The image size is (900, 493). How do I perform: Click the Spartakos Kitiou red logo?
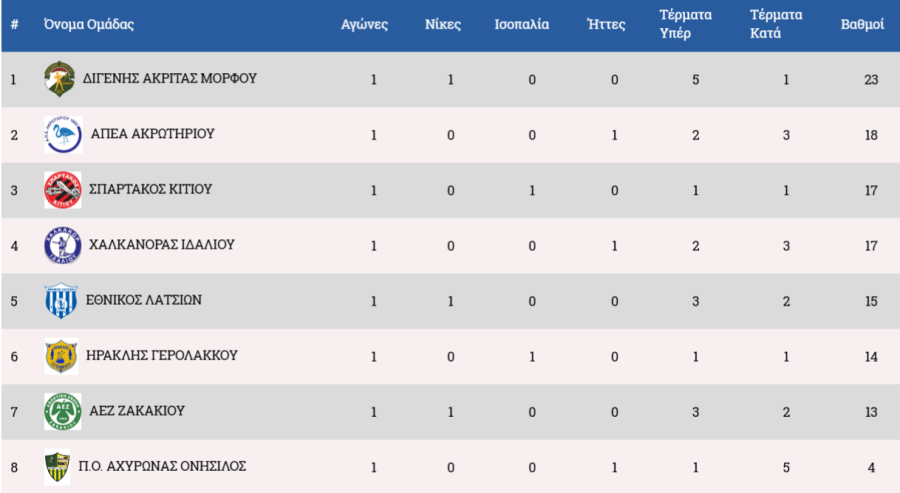pos(61,190)
